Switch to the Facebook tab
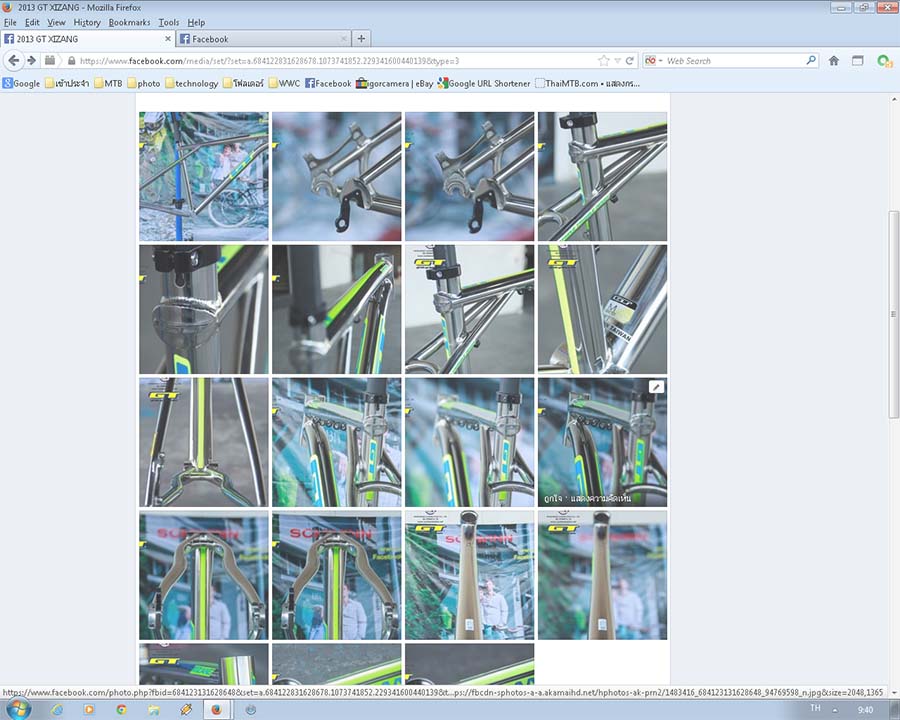The image size is (900, 720). pos(263,38)
